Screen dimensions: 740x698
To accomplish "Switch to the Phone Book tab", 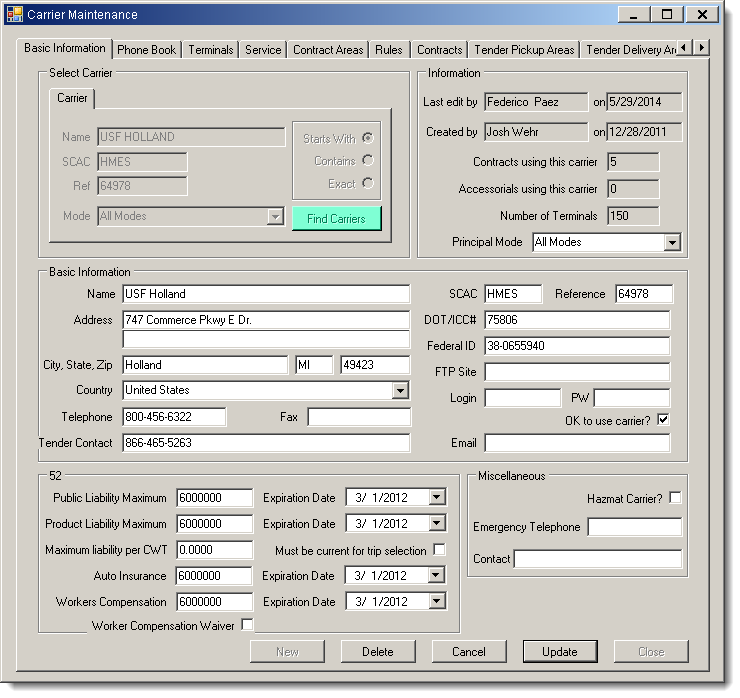I will [x=146, y=50].
